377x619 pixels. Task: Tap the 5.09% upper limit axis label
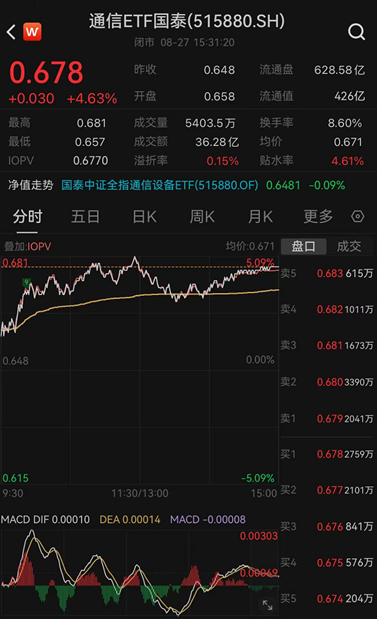click(x=260, y=263)
